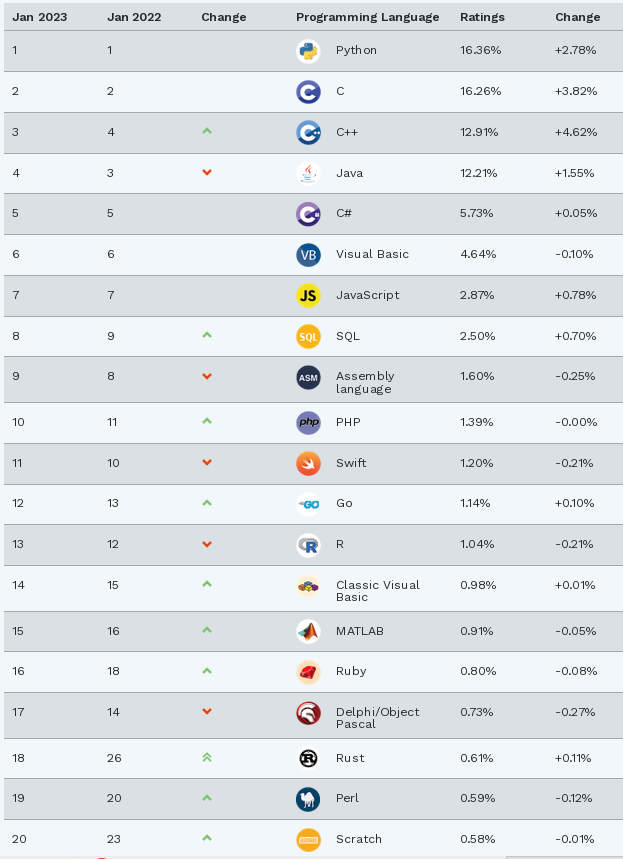Image resolution: width=623 pixels, height=859 pixels.
Task: Click the C++ language logo
Action: [x=308, y=132]
